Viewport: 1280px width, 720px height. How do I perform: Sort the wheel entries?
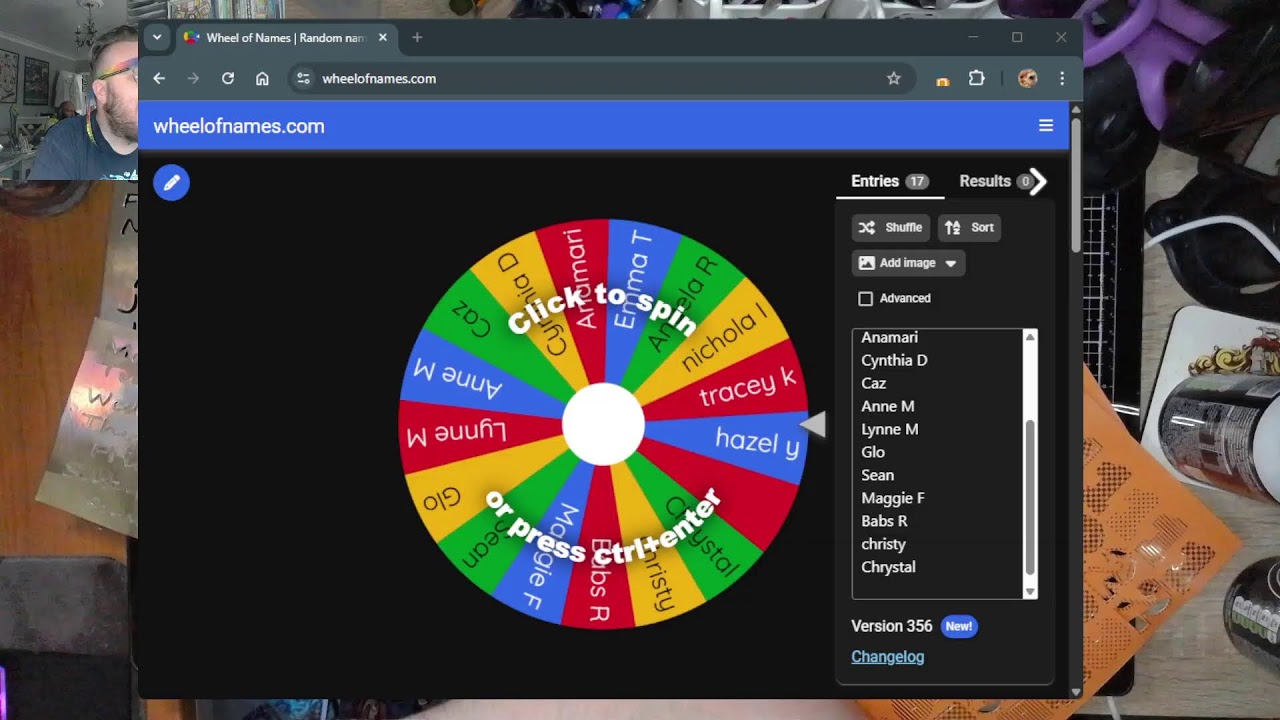[x=969, y=227]
